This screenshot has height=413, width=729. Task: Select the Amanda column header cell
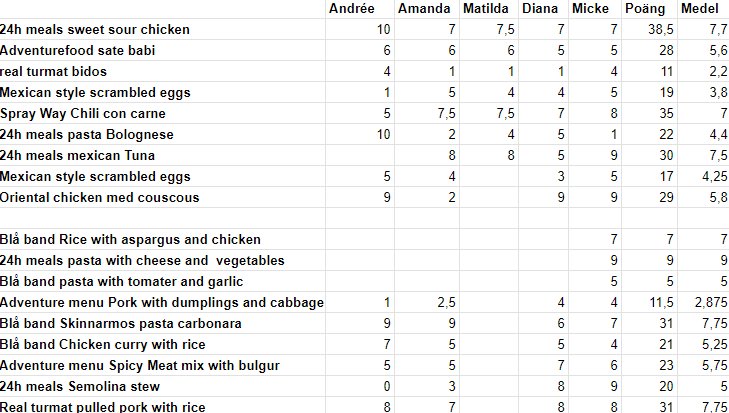pos(427,9)
